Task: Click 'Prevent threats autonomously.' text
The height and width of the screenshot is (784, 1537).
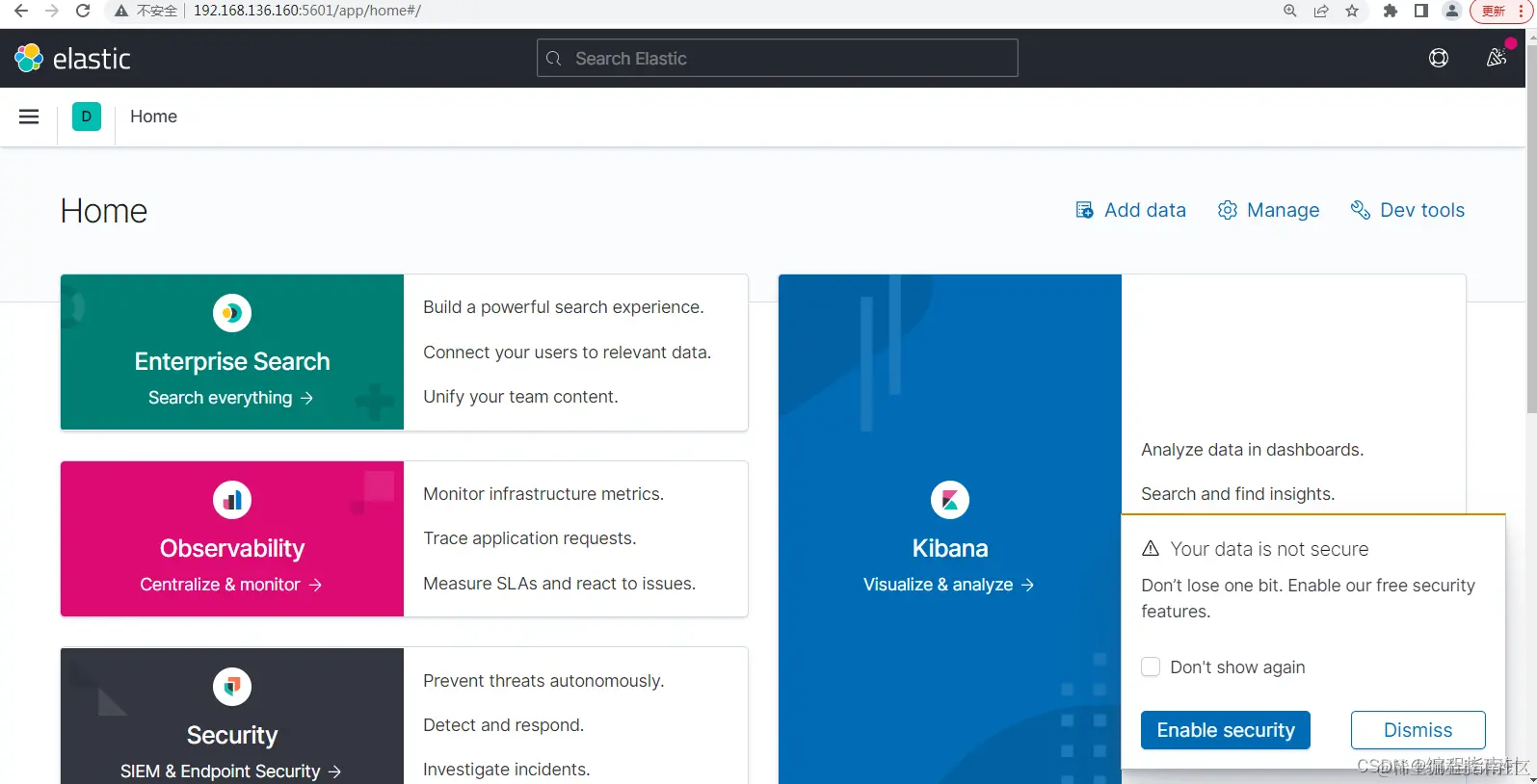Action: tap(543, 681)
